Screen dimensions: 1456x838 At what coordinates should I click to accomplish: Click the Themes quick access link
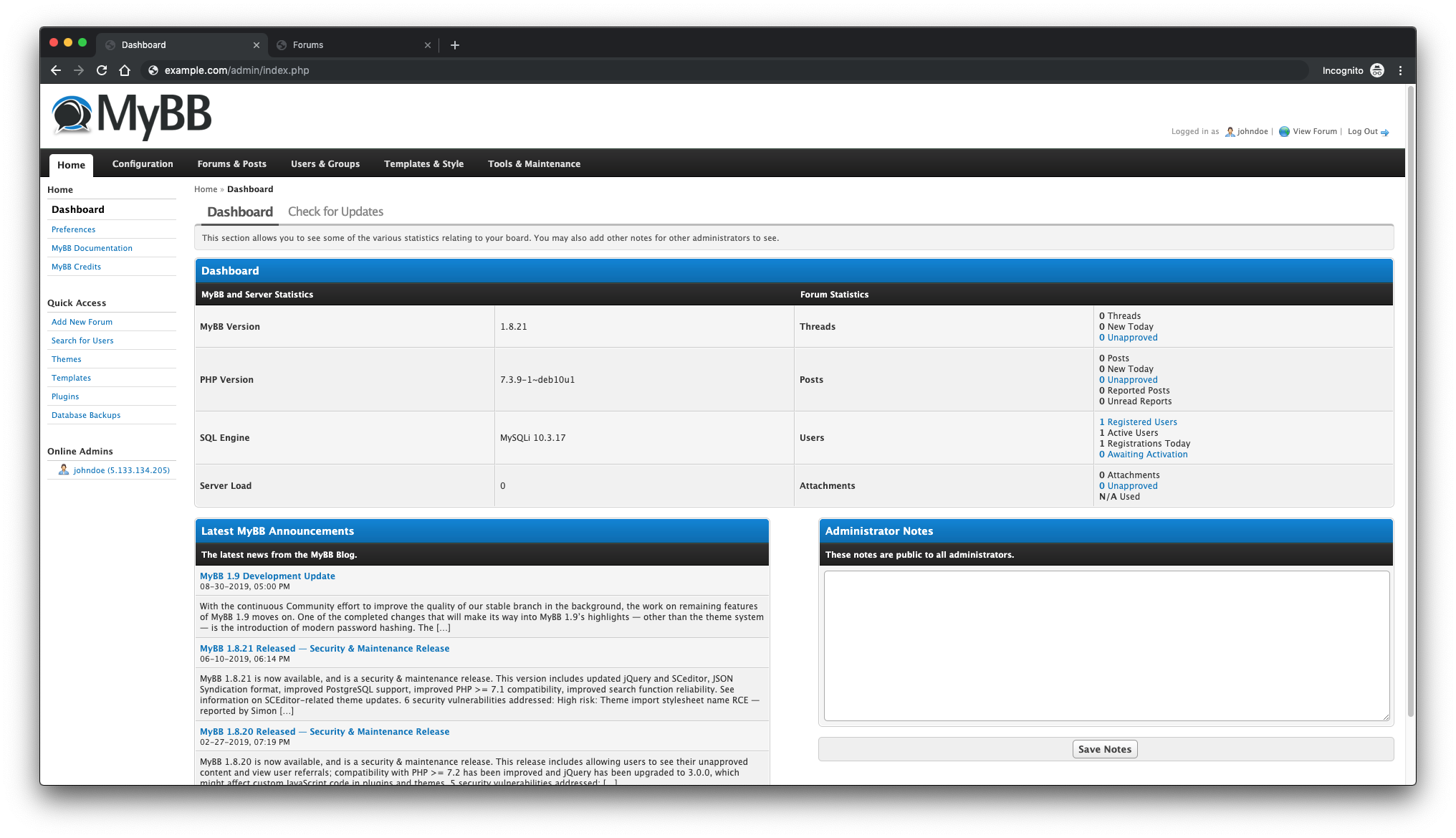coord(65,359)
